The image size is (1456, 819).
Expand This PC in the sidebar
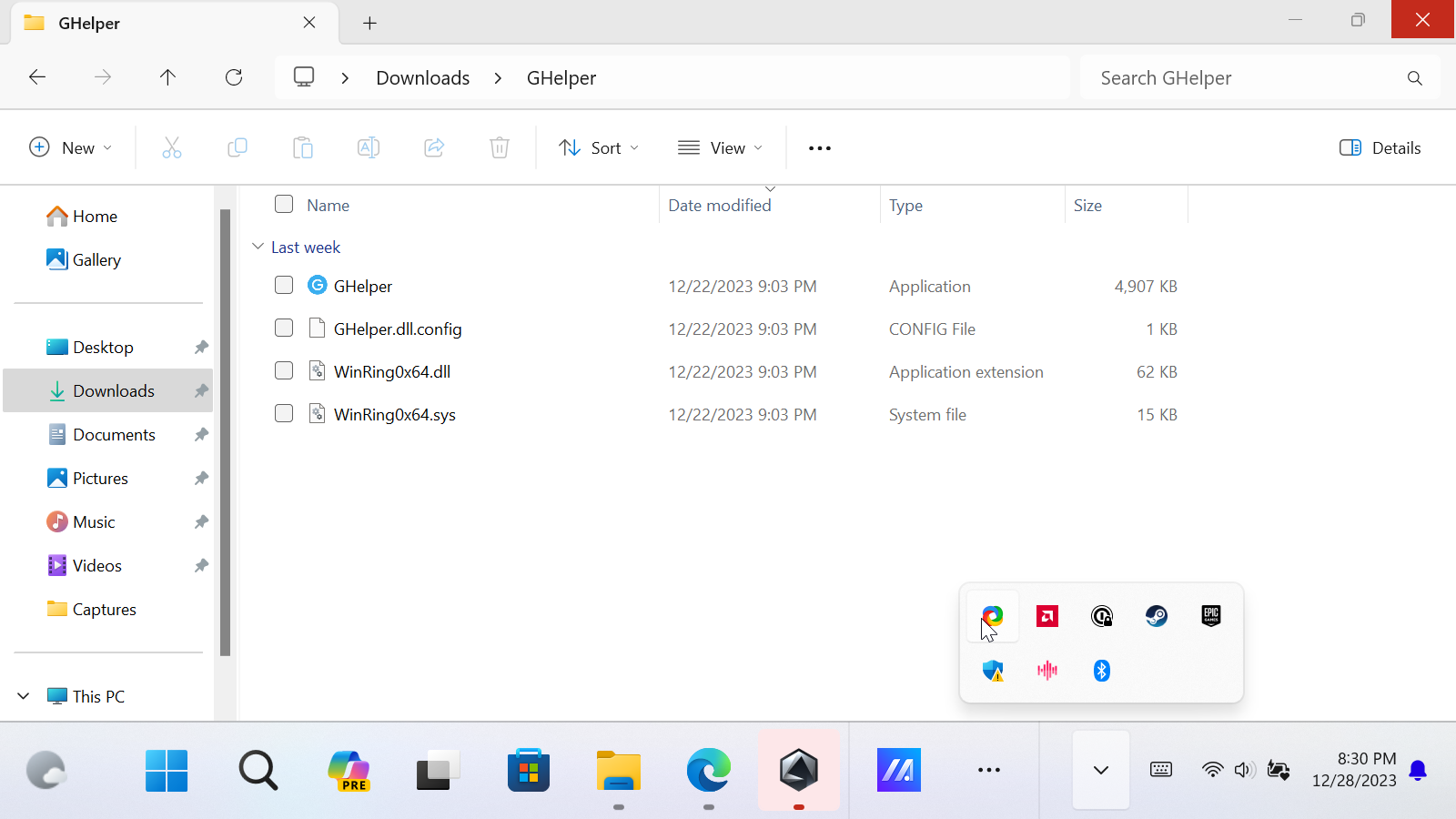24,696
